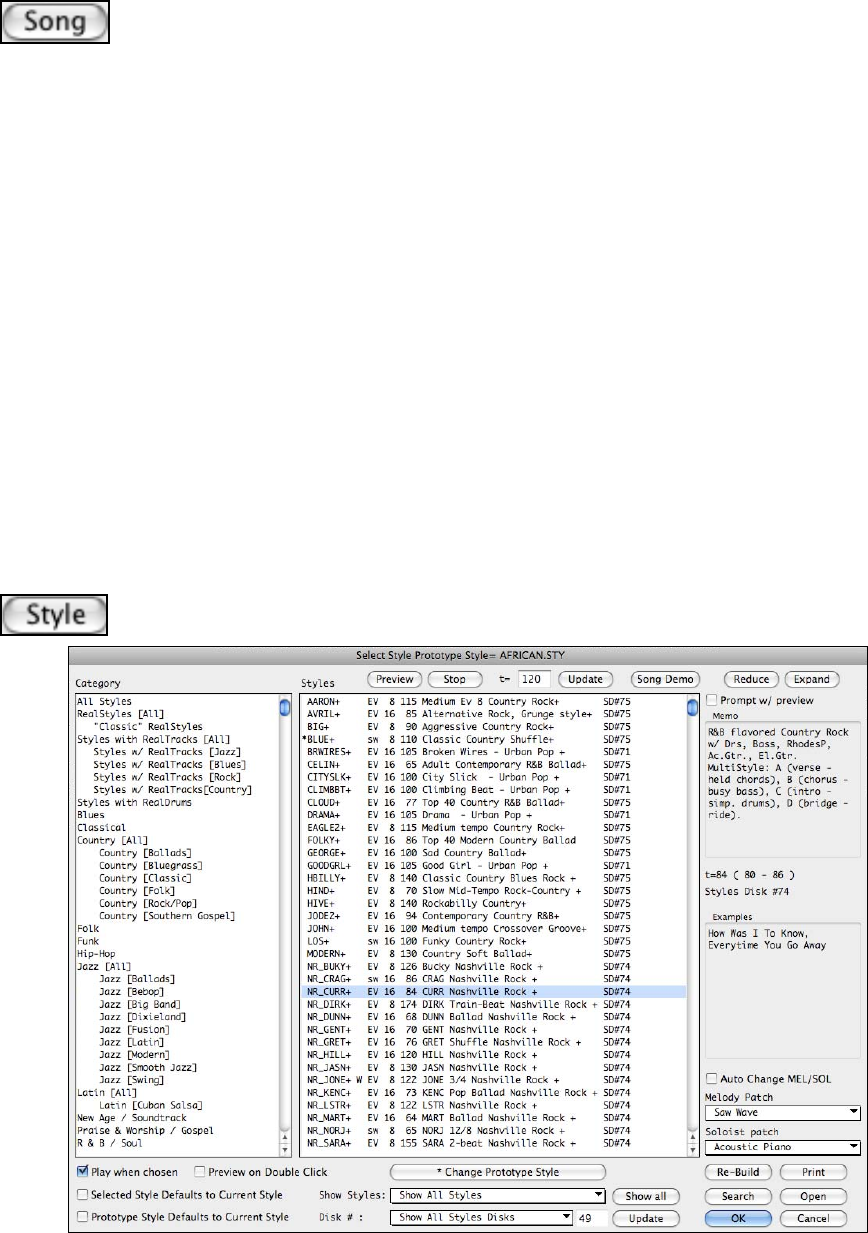Click the Expand button
Screen dimensions: 868x1233
click(x=812, y=679)
